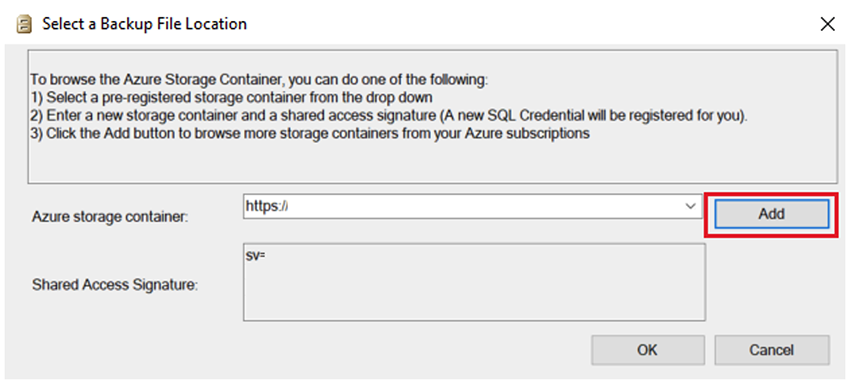Image resolution: width=850 pixels, height=384 pixels.
Task: Close the Select a Backup File Location window
Action: coord(827,24)
